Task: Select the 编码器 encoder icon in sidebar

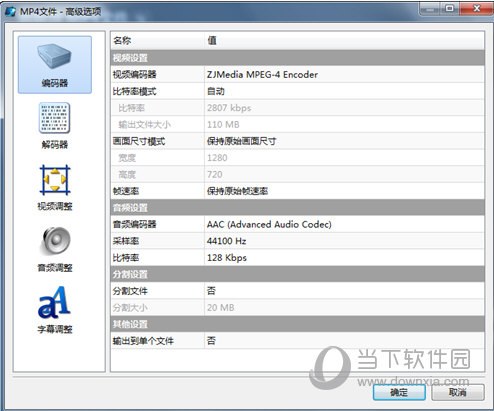Action: pos(55,65)
